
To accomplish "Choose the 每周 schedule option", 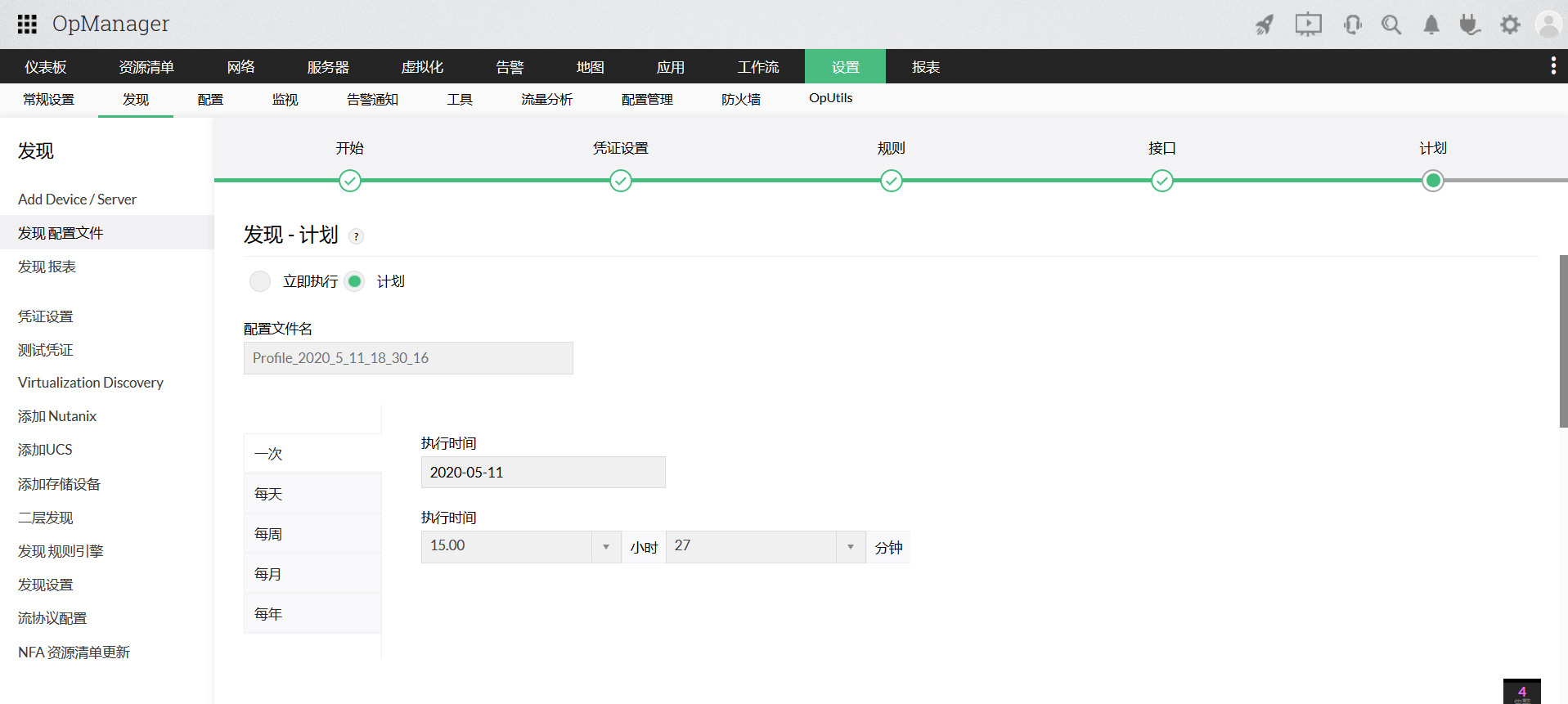I will click(x=268, y=534).
